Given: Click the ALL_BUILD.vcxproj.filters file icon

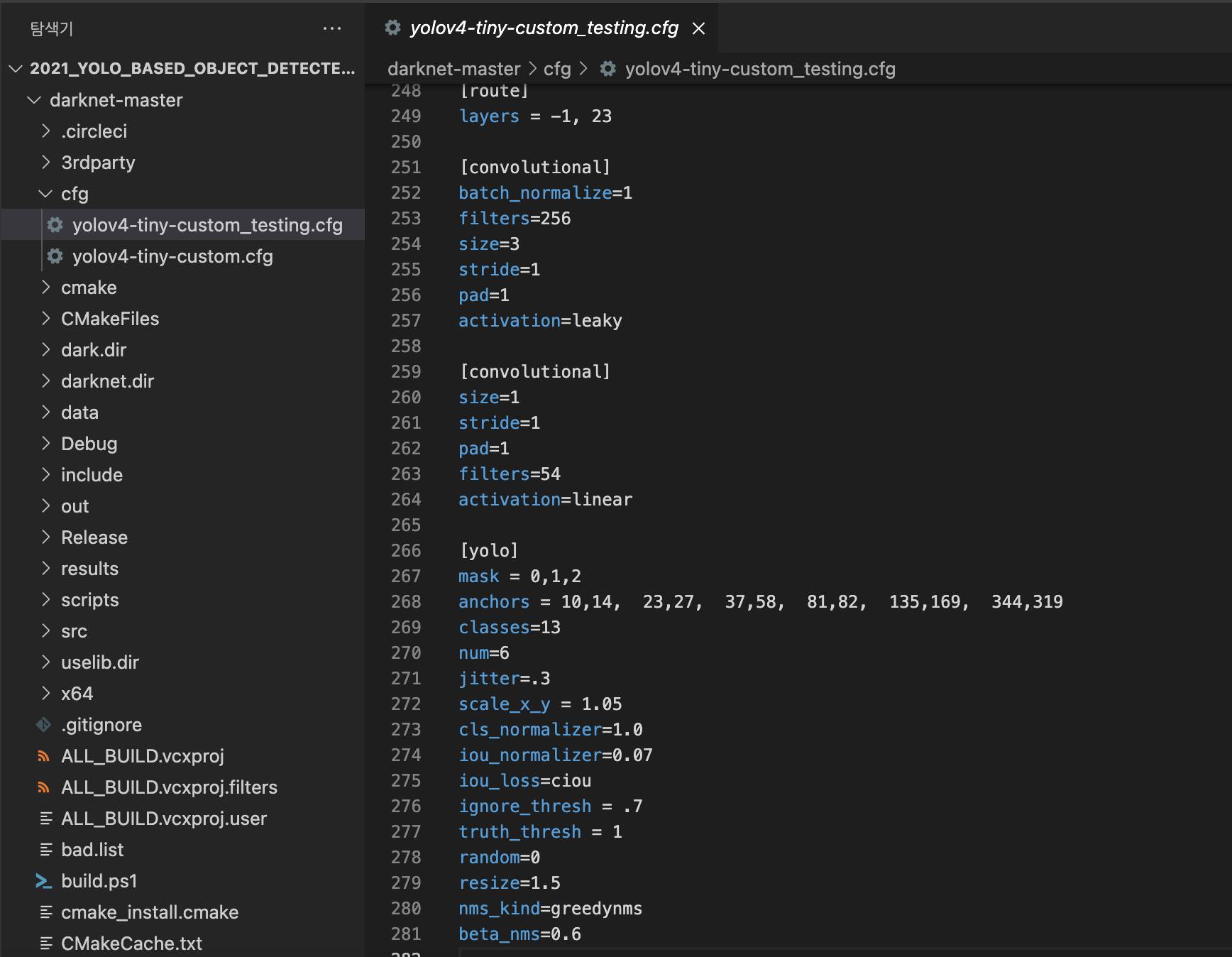Looking at the screenshot, I should tap(43, 787).
